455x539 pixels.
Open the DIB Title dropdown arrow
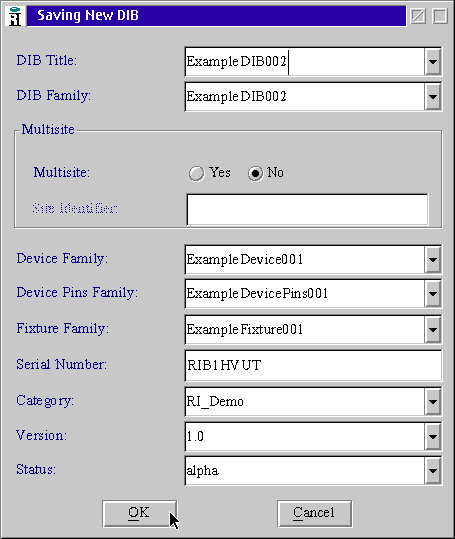tap(433, 62)
